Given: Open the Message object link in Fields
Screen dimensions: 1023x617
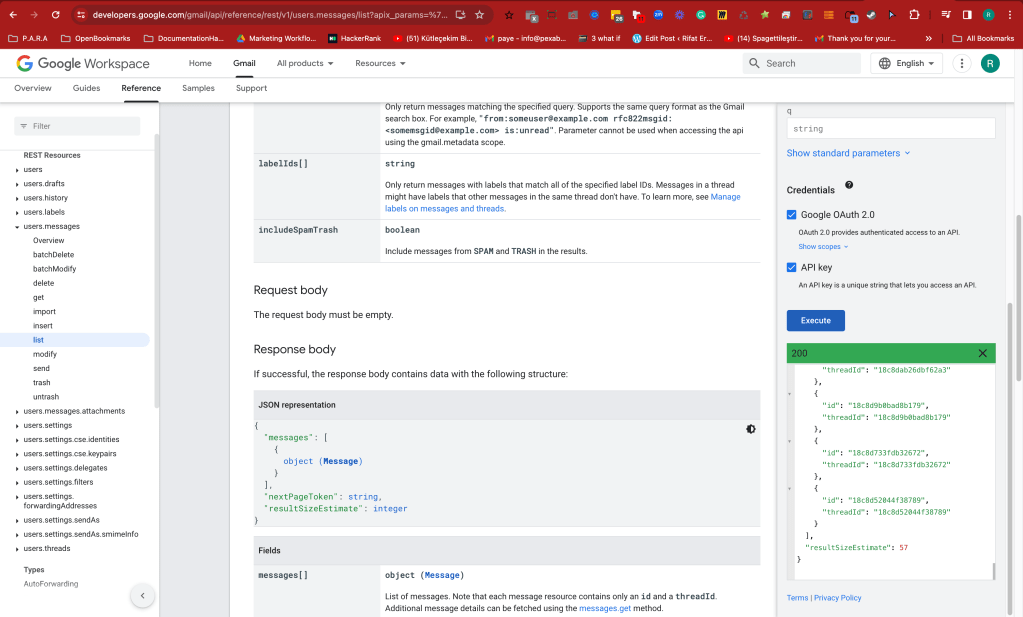Looking at the screenshot, I should [442, 575].
